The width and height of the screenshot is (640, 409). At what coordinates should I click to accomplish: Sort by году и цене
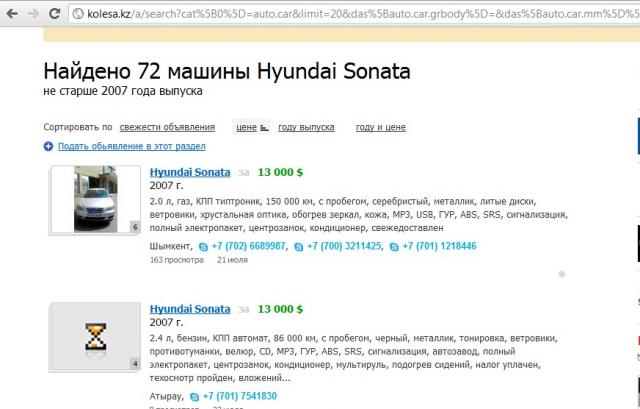381,127
